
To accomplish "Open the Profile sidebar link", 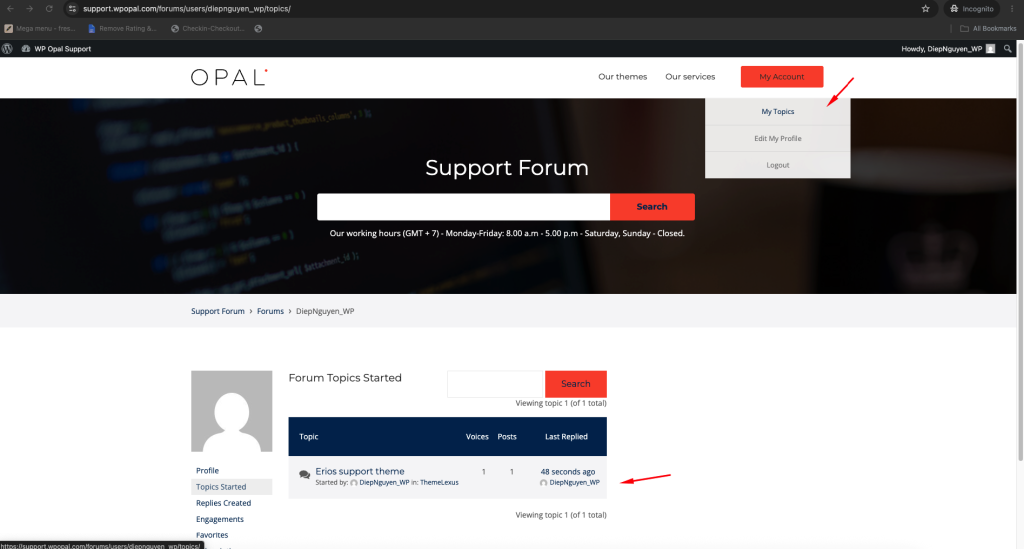I will [x=207, y=471].
